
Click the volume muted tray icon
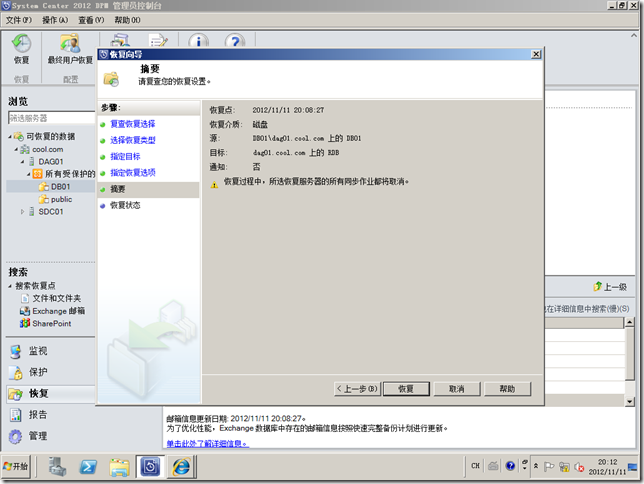(x=579, y=467)
